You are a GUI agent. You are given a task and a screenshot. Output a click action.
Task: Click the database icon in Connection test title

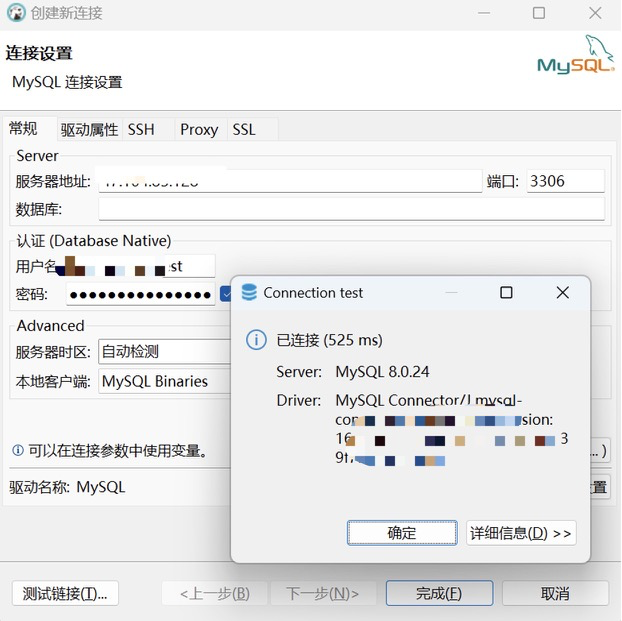pyautogui.click(x=249, y=293)
